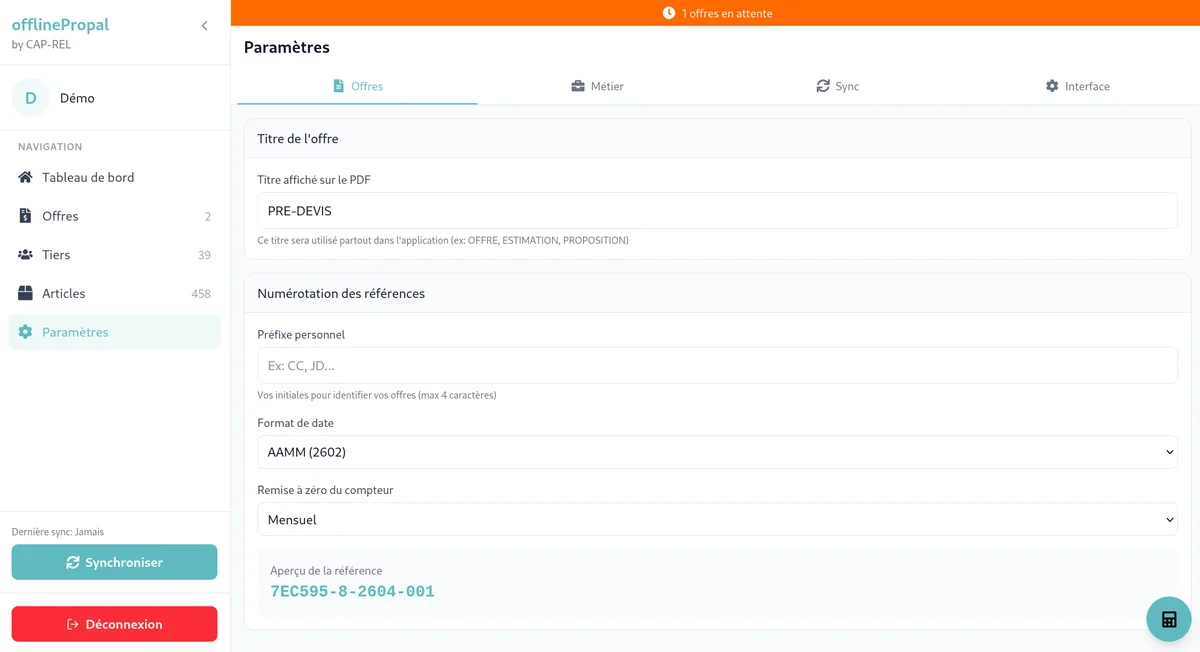Image resolution: width=1200 pixels, height=652 pixels.
Task: Click the Démo user name
Action: pyautogui.click(x=77, y=98)
